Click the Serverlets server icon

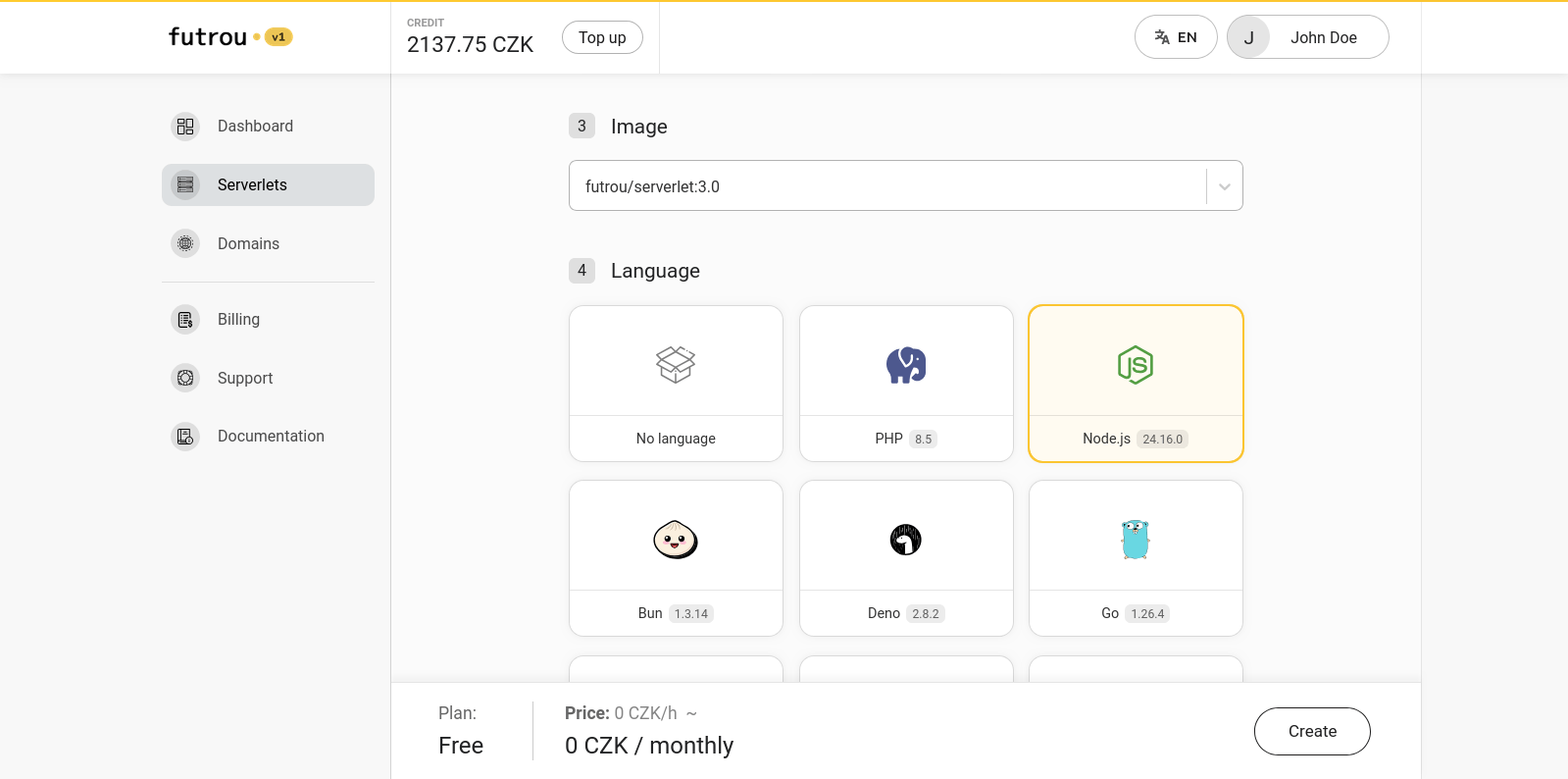click(185, 184)
